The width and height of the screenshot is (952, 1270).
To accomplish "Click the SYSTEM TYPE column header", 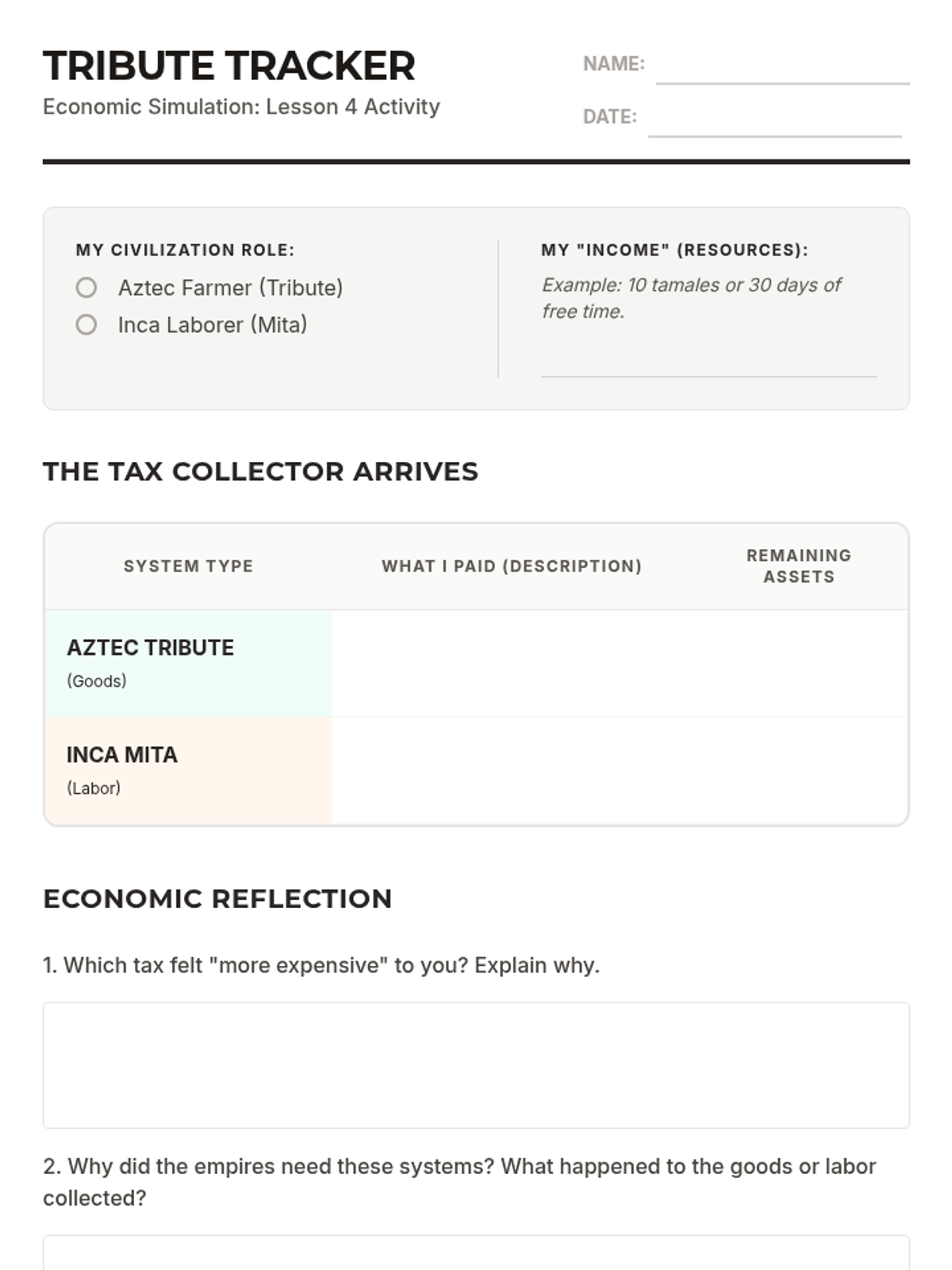I will click(x=188, y=566).
